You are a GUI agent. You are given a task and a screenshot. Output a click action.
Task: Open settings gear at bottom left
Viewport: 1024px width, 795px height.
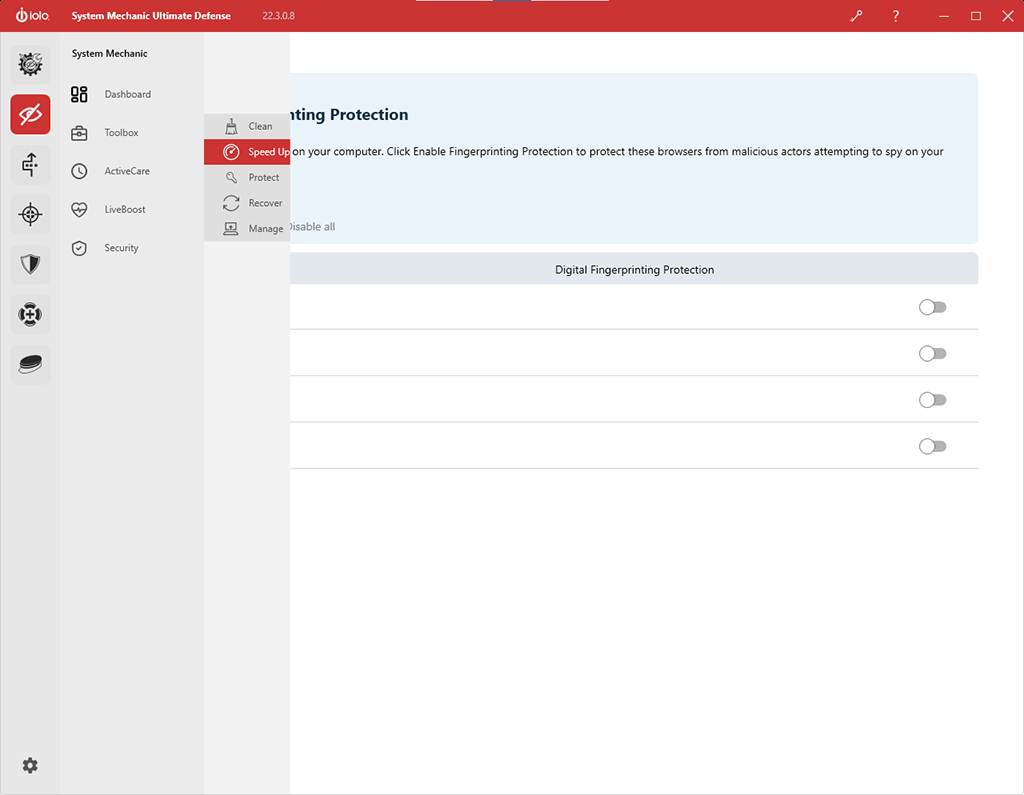click(30, 765)
